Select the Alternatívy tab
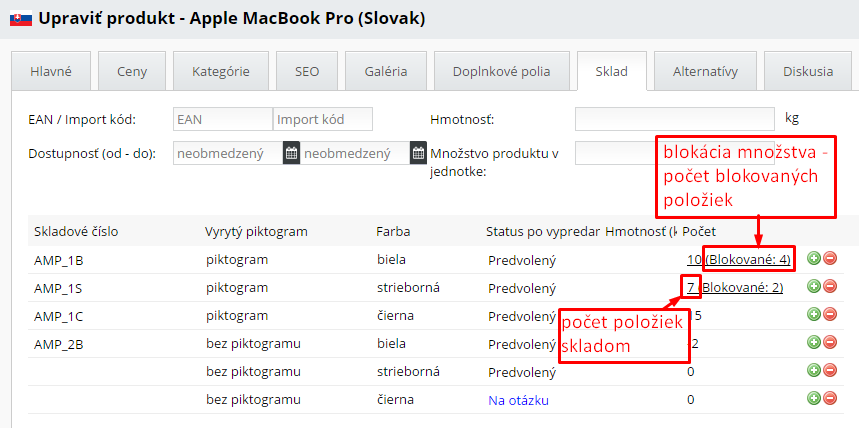 tap(705, 72)
